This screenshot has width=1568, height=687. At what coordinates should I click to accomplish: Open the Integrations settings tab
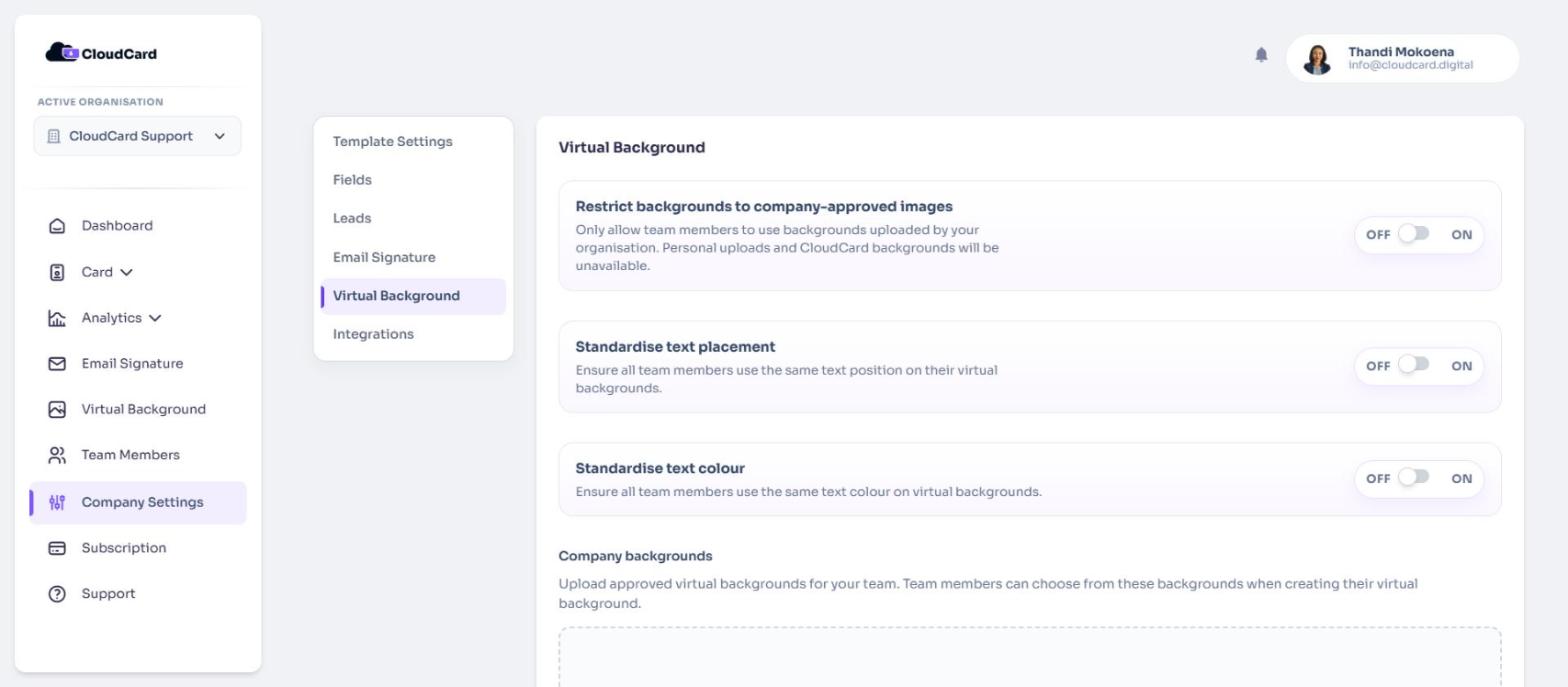[x=373, y=334]
